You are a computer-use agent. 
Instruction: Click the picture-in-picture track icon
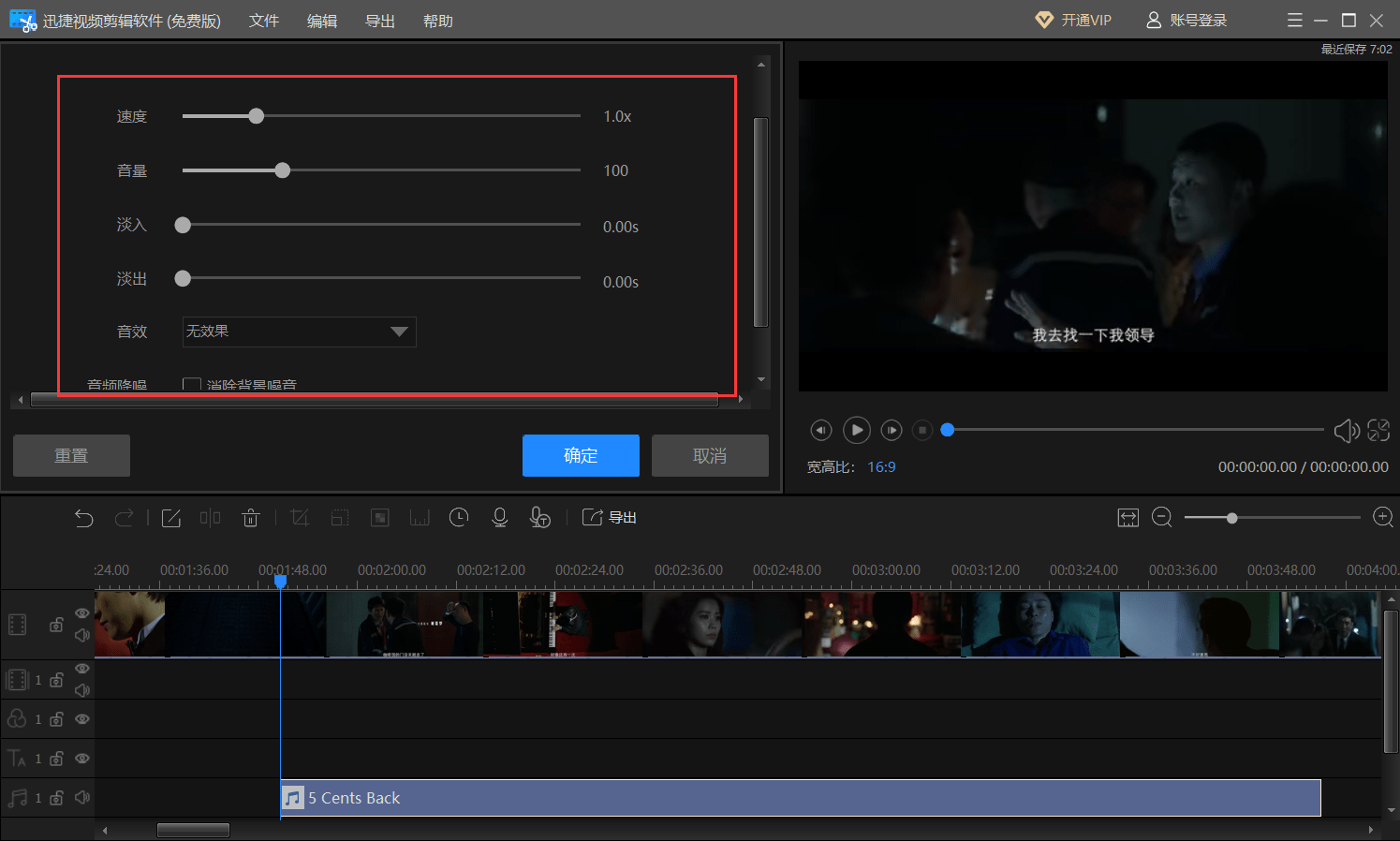(x=18, y=679)
